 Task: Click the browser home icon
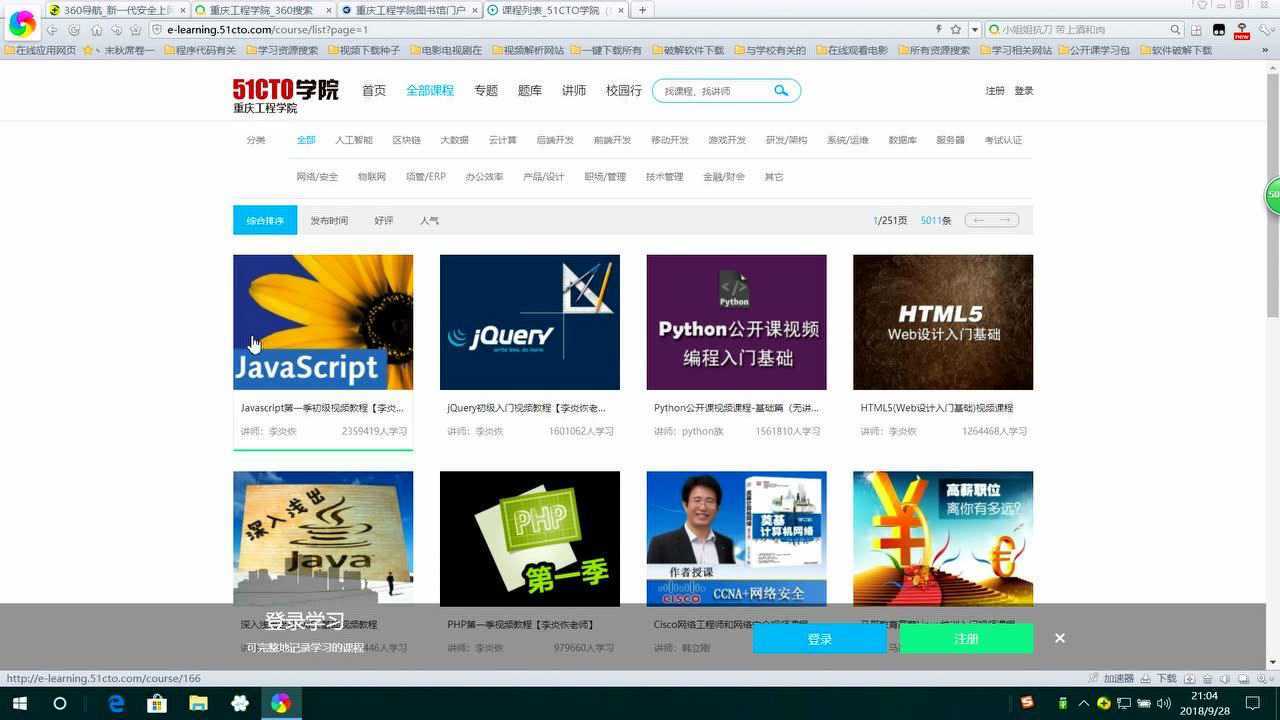point(96,30)
